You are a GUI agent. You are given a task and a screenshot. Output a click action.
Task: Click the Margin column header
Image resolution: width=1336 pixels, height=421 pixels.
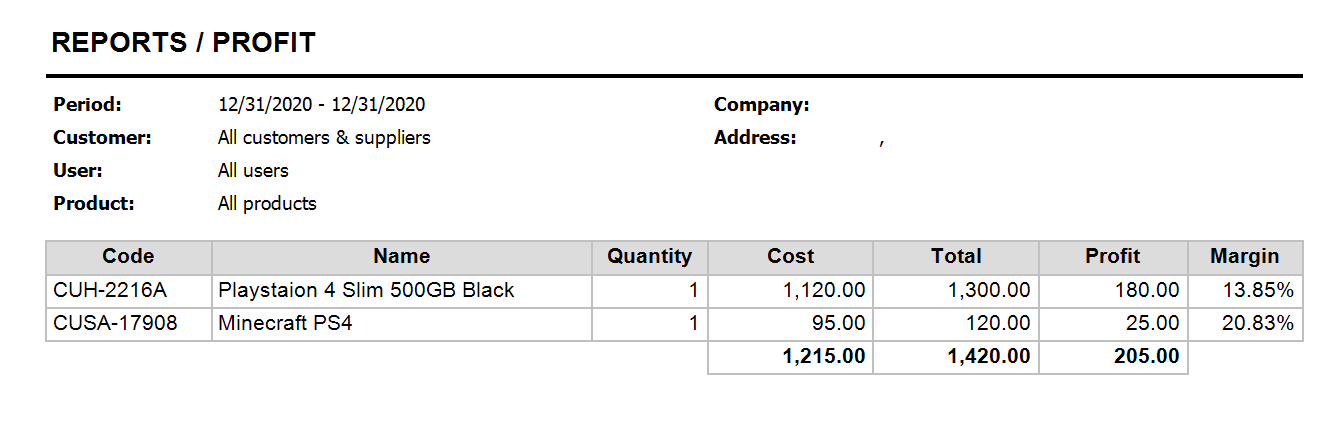tap(1244, 257)
